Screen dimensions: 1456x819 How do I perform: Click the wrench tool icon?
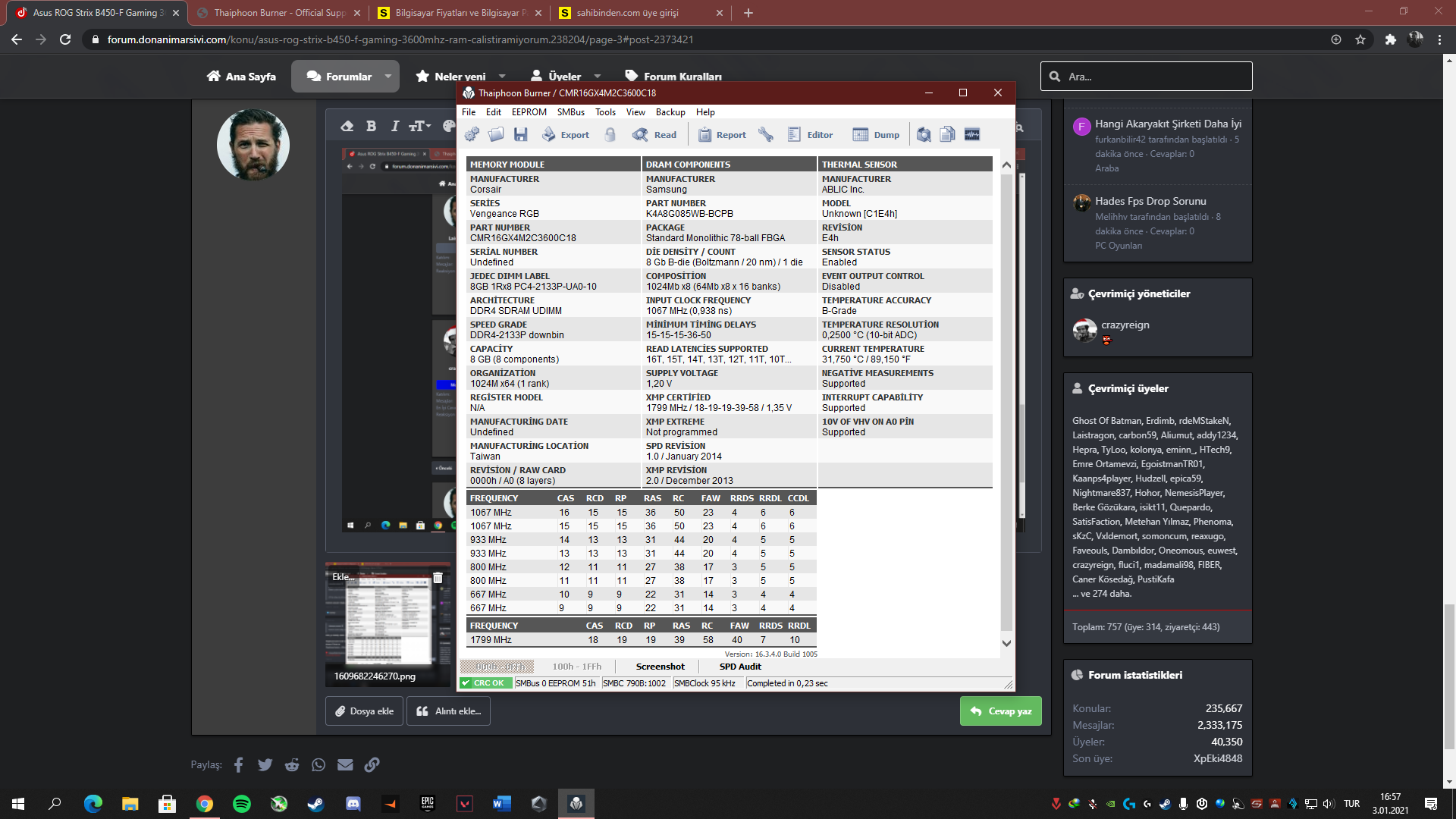tap(766, 134)
